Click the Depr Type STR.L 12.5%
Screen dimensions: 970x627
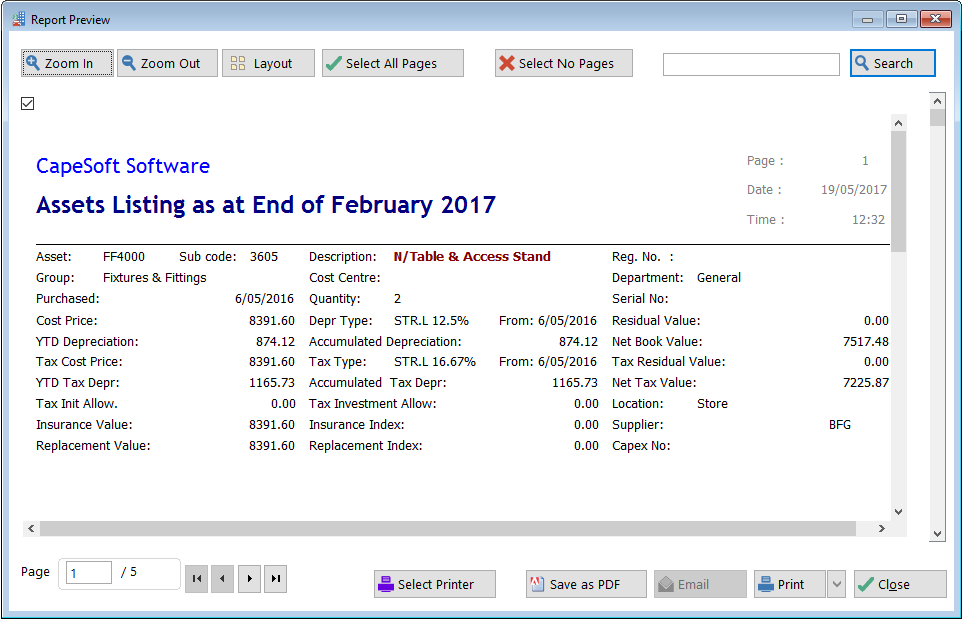(x=431, y=321)
